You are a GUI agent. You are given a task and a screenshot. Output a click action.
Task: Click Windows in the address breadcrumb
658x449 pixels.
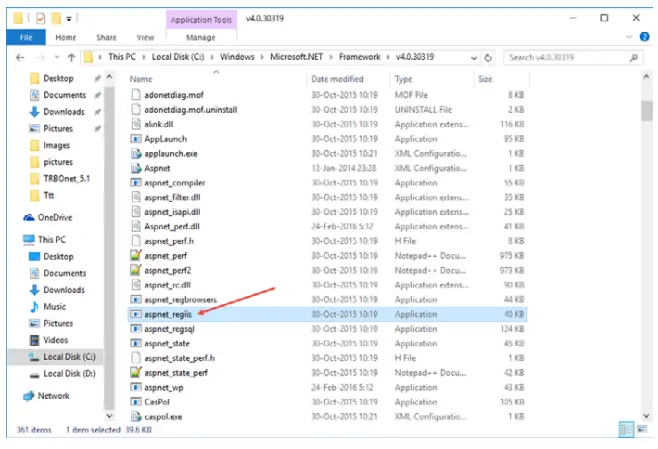[237, 57]
